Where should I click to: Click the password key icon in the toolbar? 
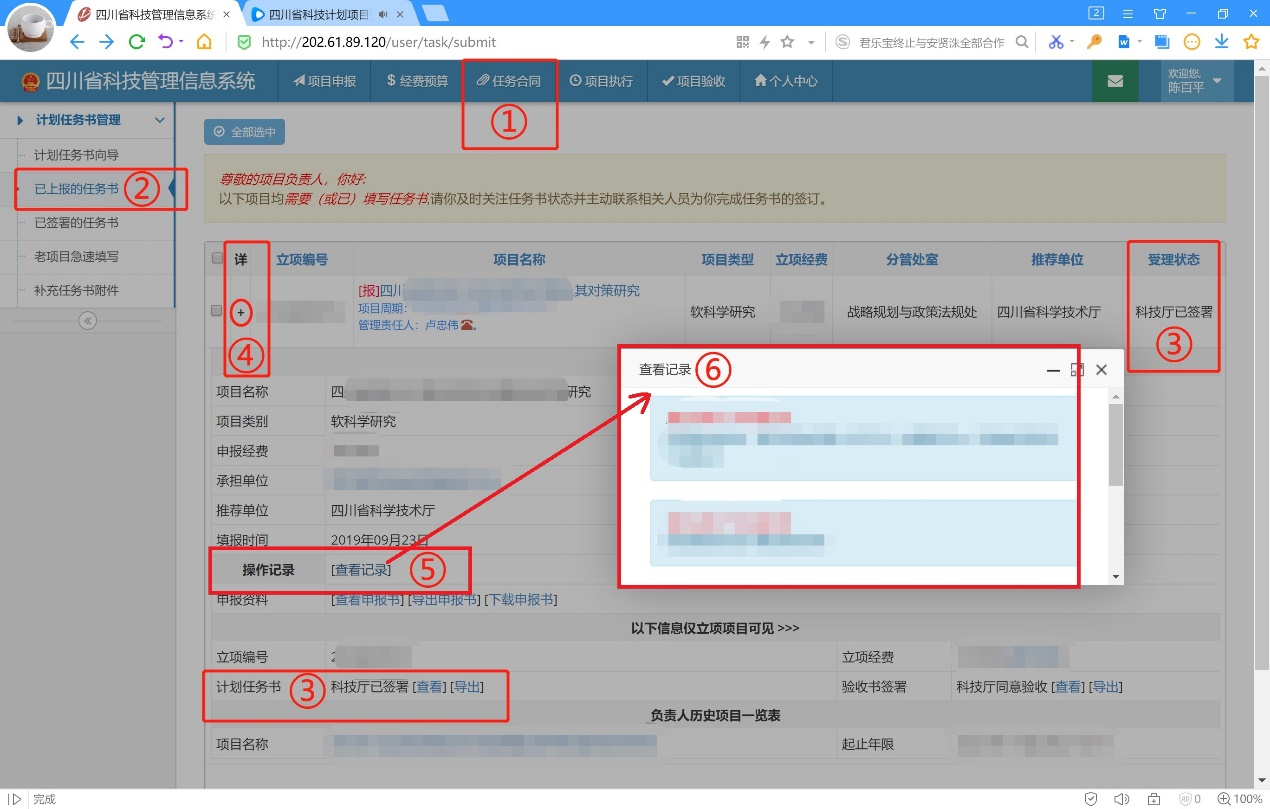click(x=1094, y=43)
